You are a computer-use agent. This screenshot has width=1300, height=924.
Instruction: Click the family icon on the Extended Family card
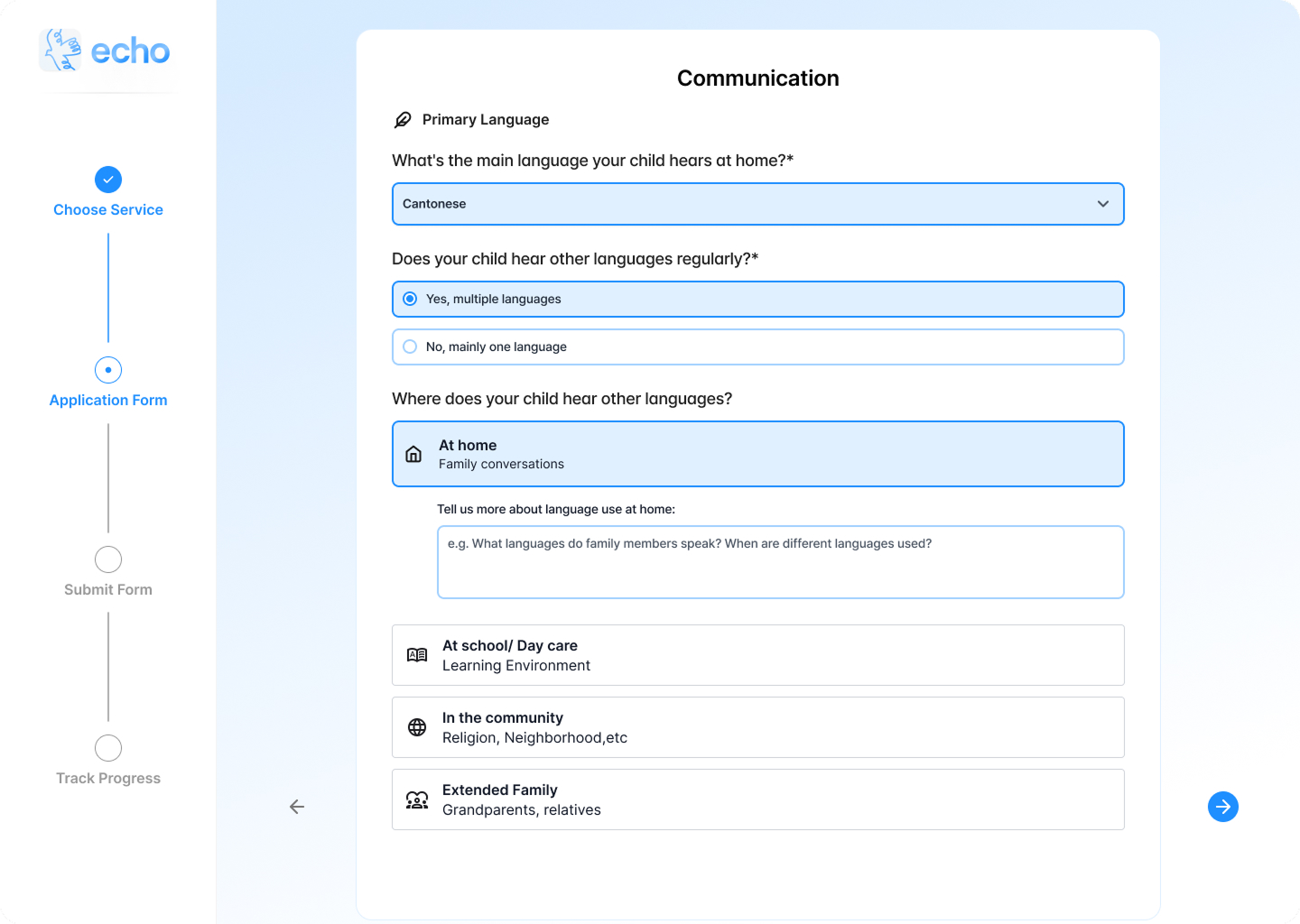416,799
